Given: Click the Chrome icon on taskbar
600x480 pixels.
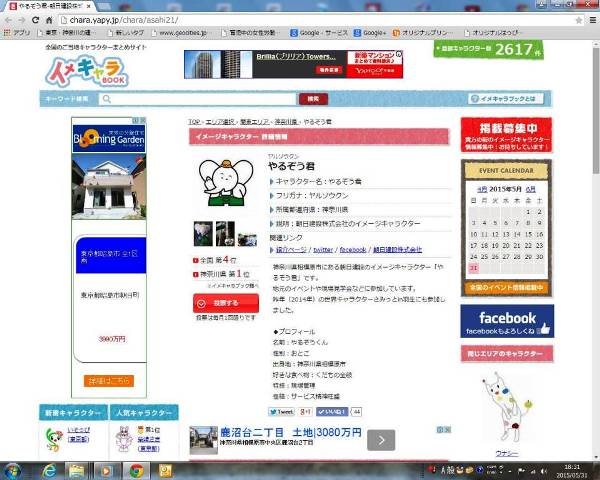Looking at the screenshot, I should (136, 471).
